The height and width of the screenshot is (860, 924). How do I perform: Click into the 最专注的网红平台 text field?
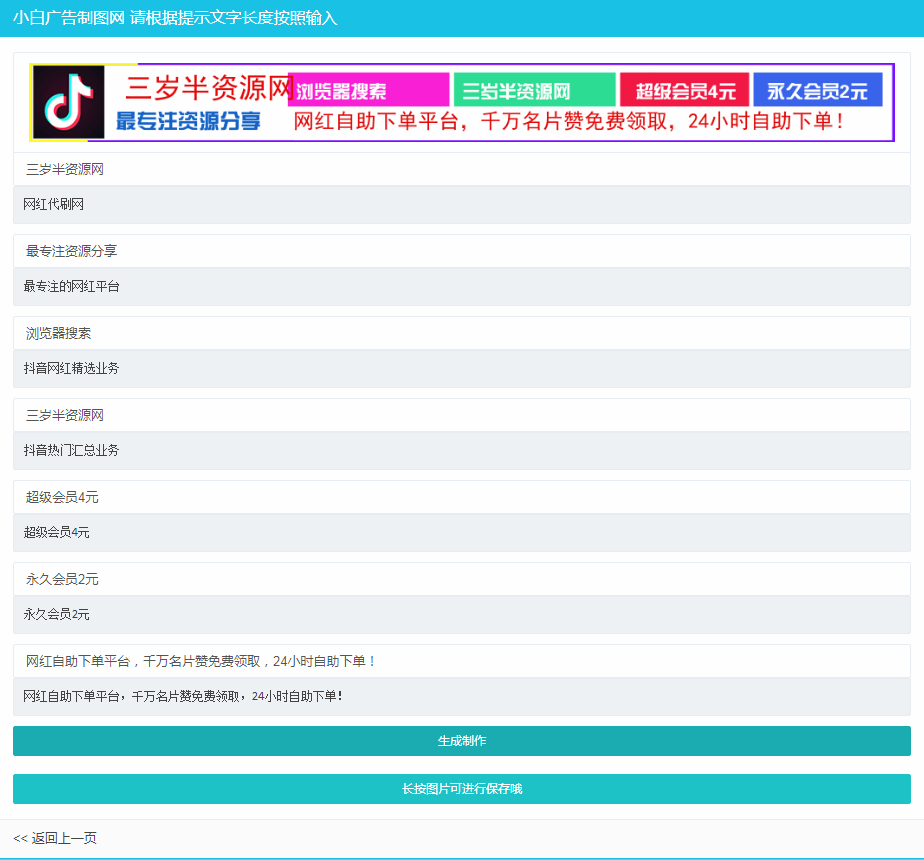461,287
